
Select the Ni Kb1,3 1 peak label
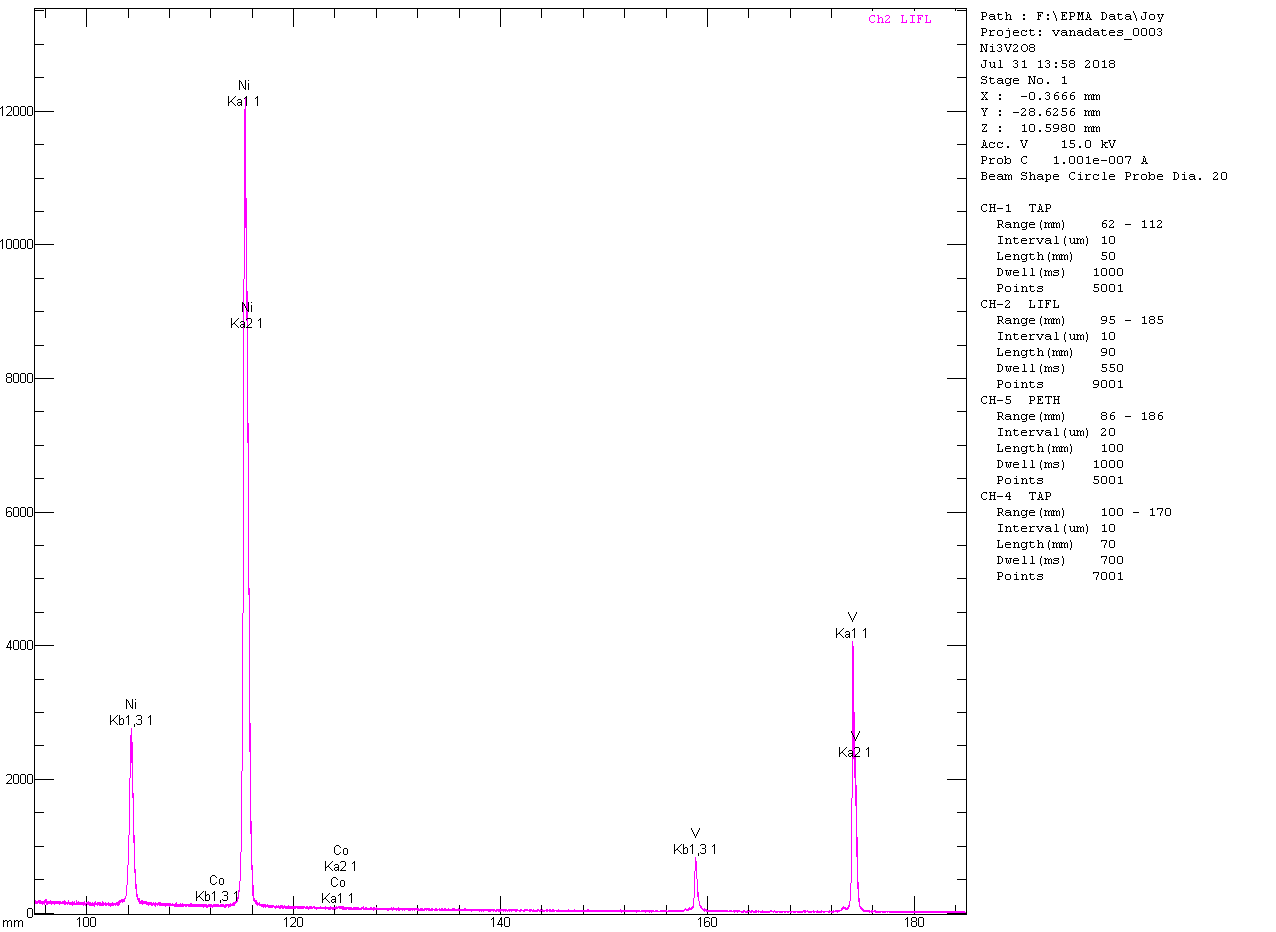pyautogui.click(x=131, y=713)
